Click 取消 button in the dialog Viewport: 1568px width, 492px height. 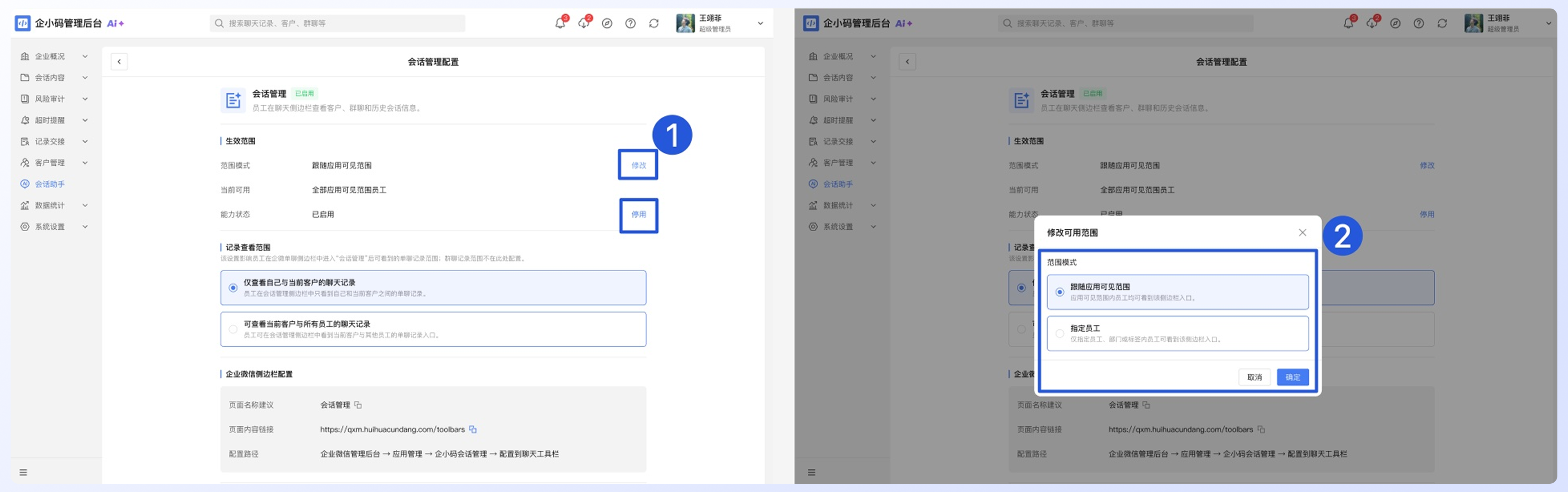(1254, 377)
